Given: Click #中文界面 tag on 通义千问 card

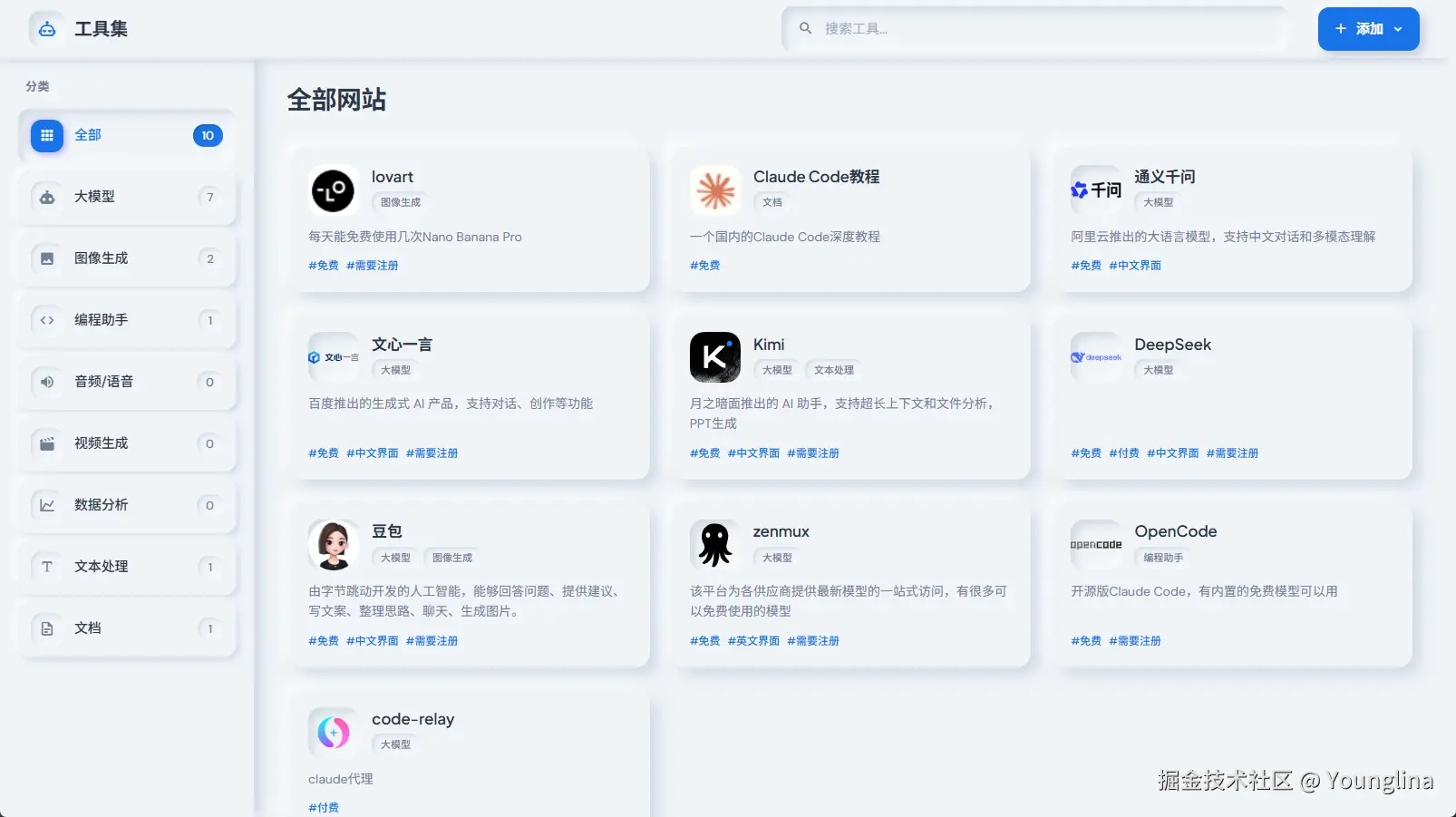Looking at the screenshot, I should click(x=1135, y=266).
